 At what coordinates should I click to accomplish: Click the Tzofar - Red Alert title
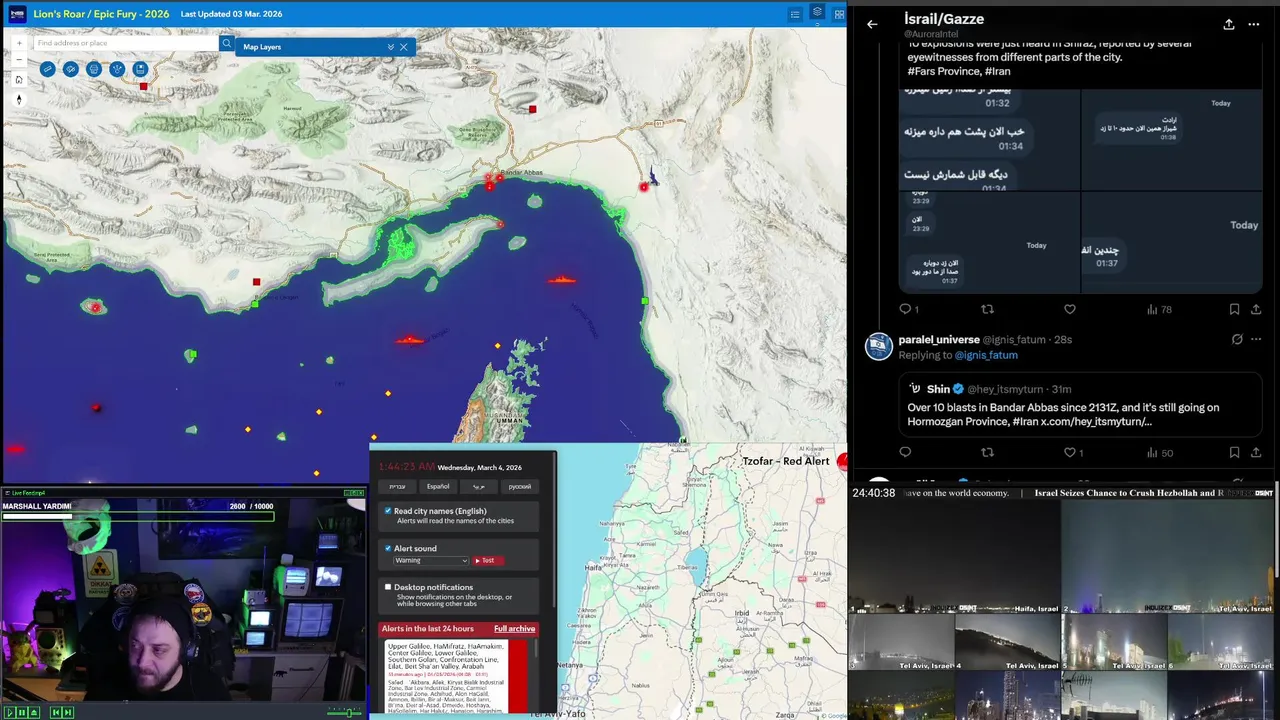pos(786,461)
